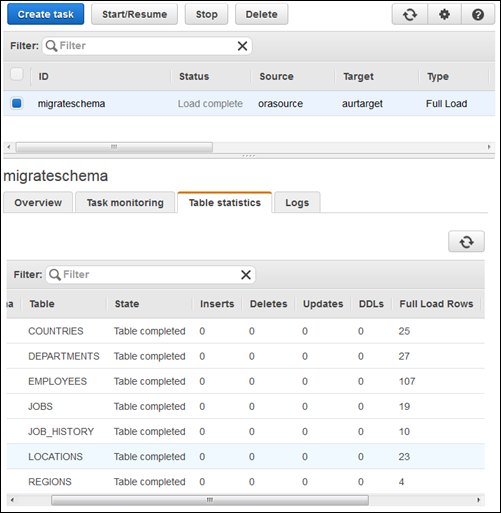Sort tasks by ID column header
The width and height of the screenshot is (501, 513).
click(43, 76)
